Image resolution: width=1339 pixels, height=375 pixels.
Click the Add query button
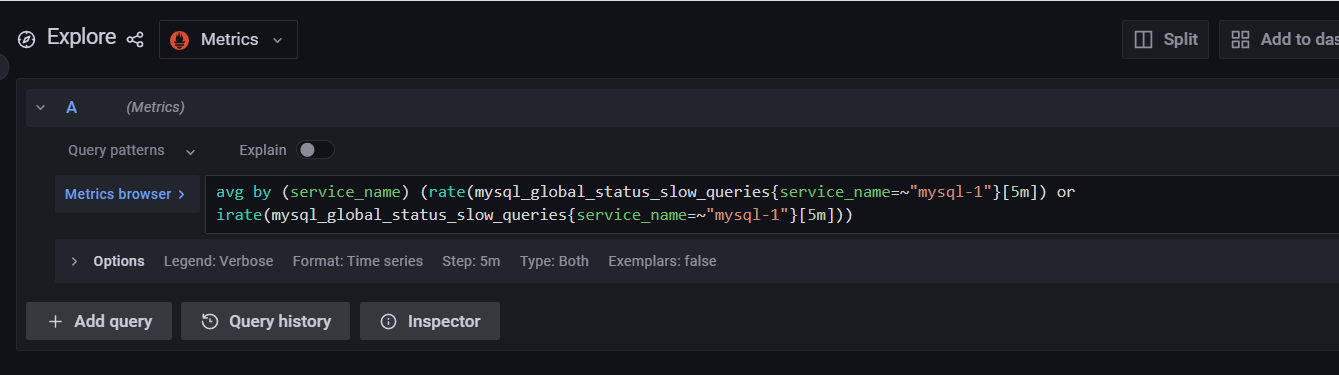tap(99, 321)
